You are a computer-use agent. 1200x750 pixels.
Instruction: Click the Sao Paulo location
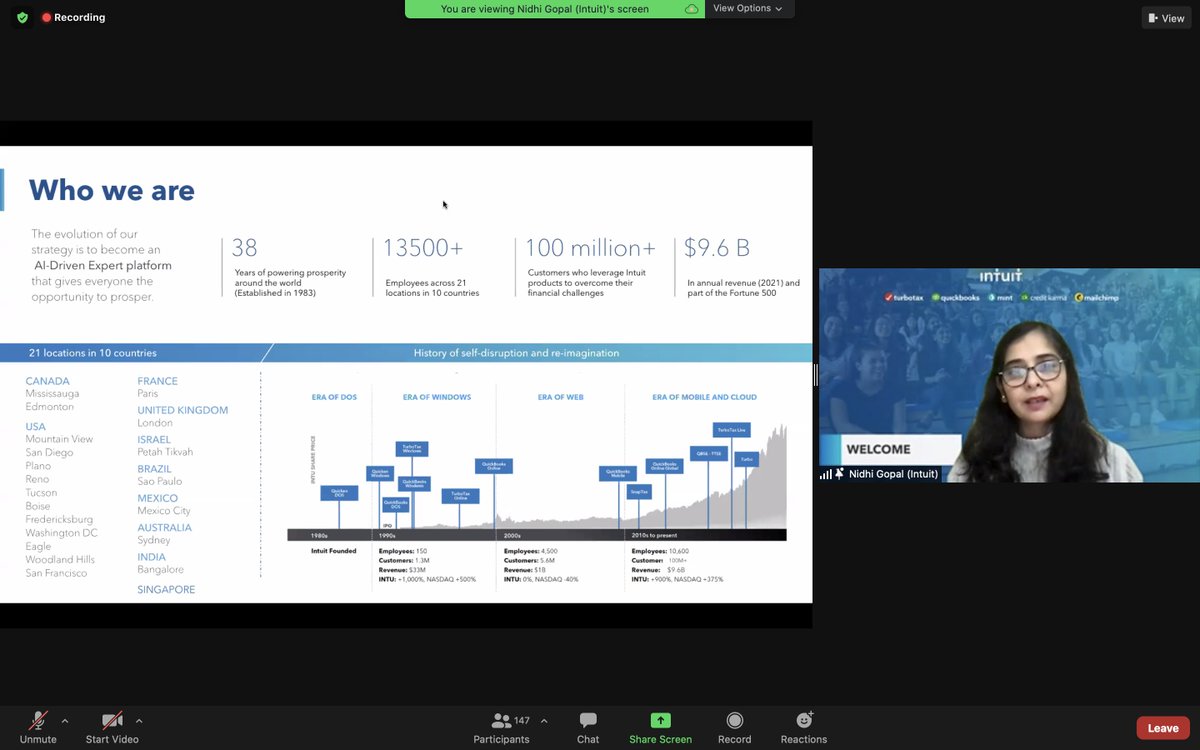point(160,481)
